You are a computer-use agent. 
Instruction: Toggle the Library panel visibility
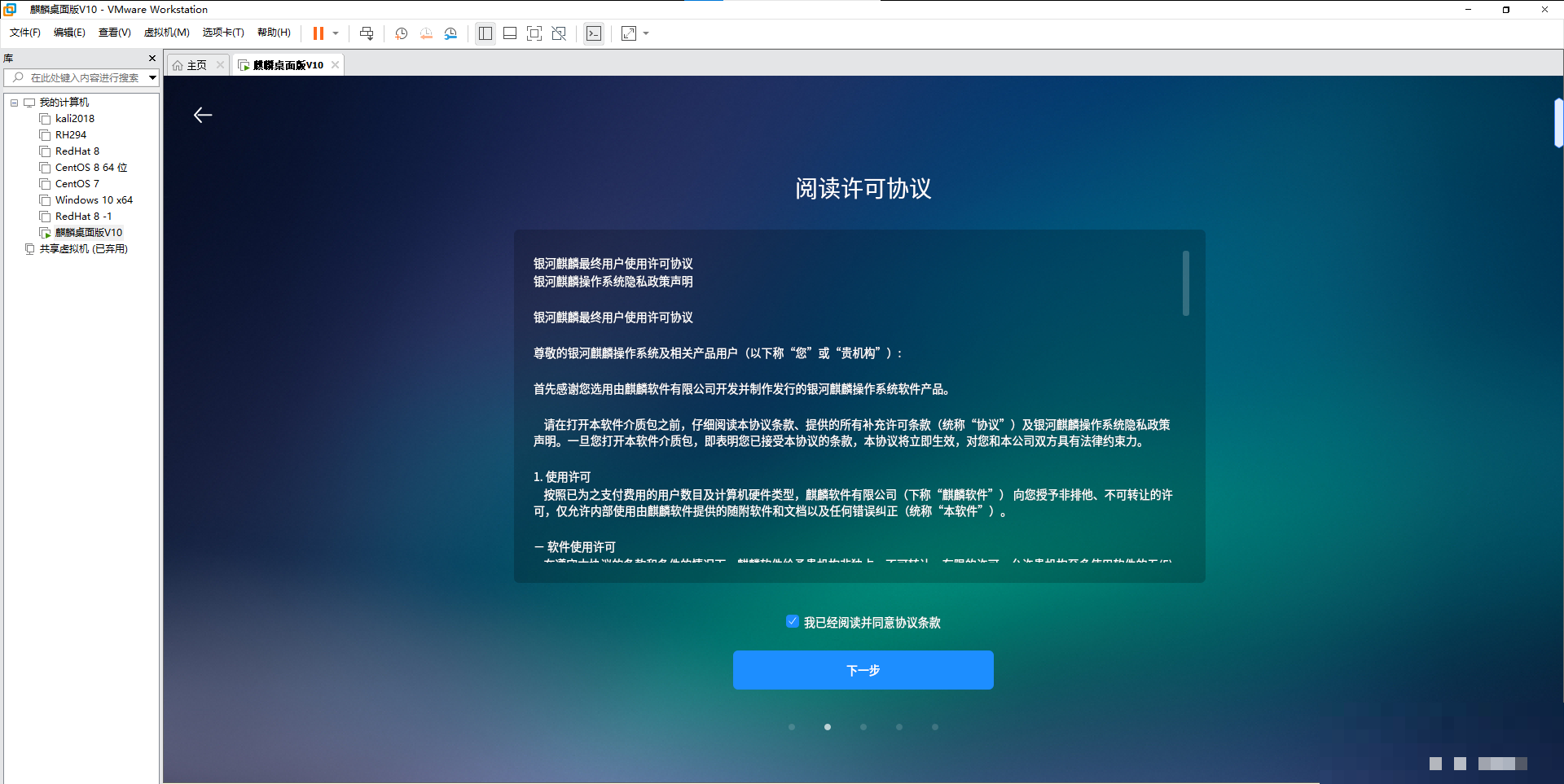[485, 33]
